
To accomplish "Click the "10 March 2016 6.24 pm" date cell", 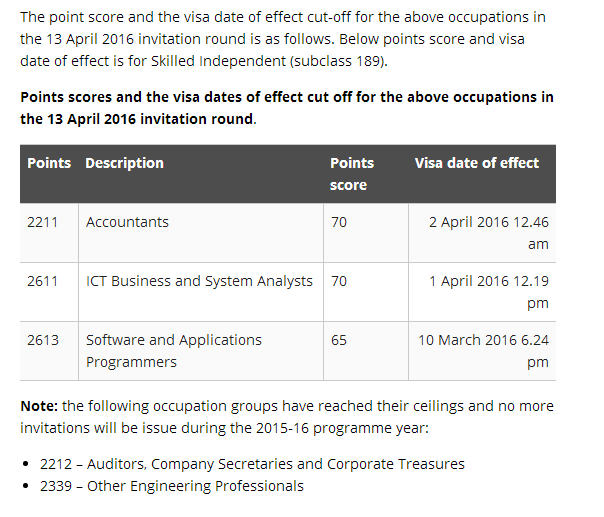I will 483,350.
